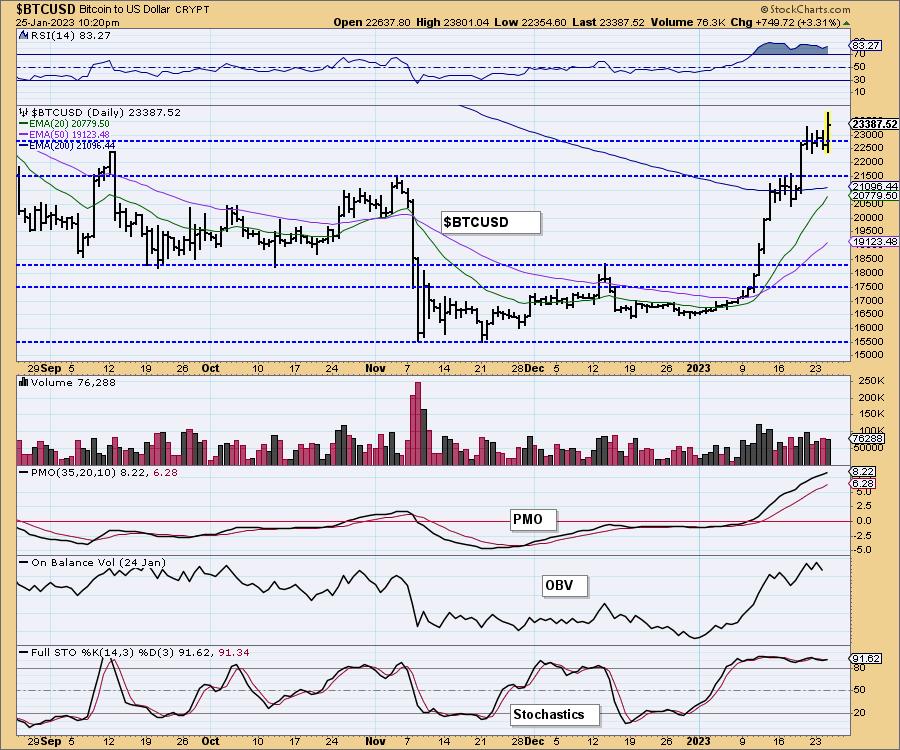Click the shaded overbought RSI area

[x=792, y=48]
